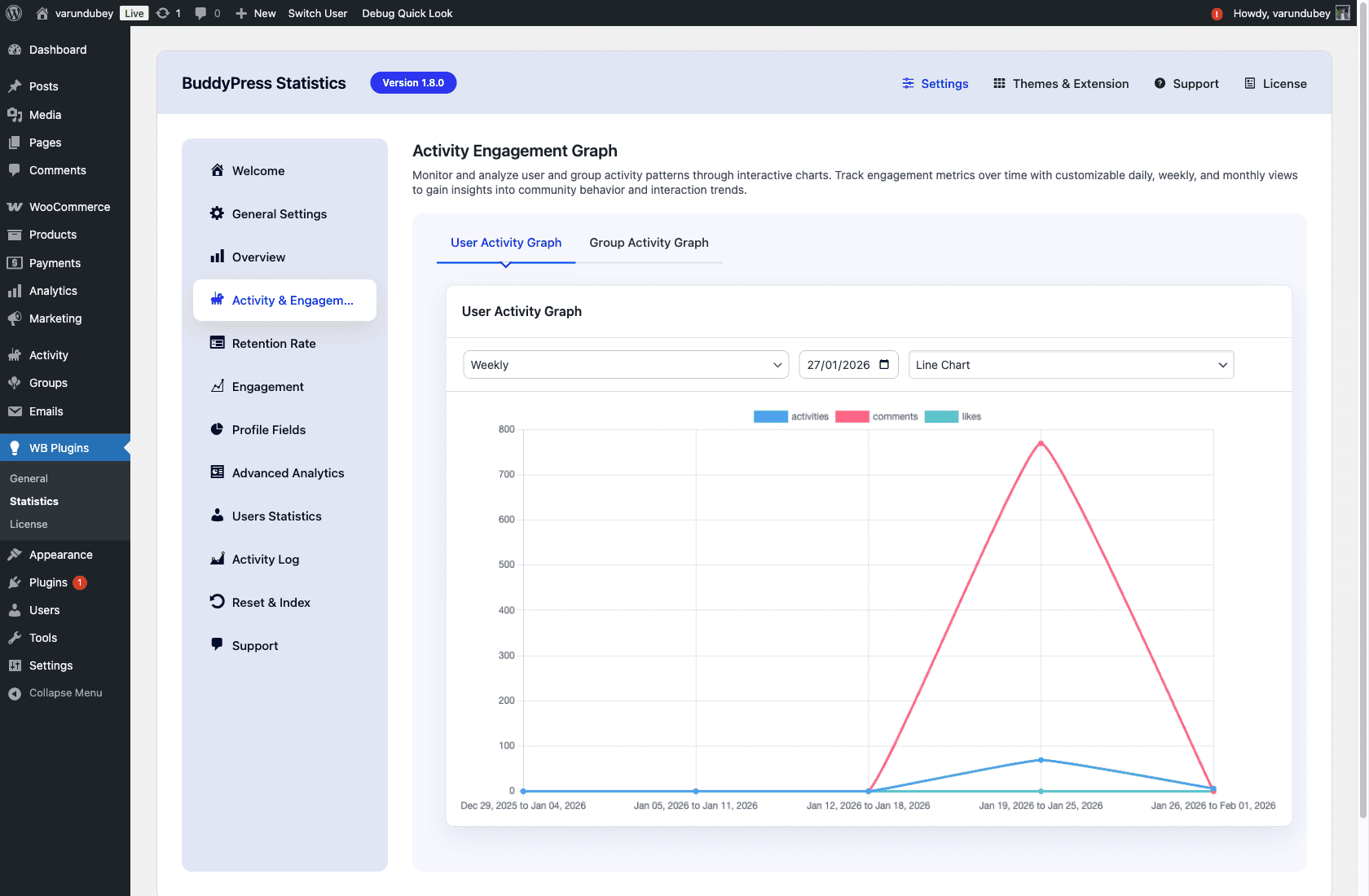Image resolution: width=1369 pixels, height=896 pixels.
Task: Click the Profile Fields pie chart icon
Action: [x=217, y=429]
